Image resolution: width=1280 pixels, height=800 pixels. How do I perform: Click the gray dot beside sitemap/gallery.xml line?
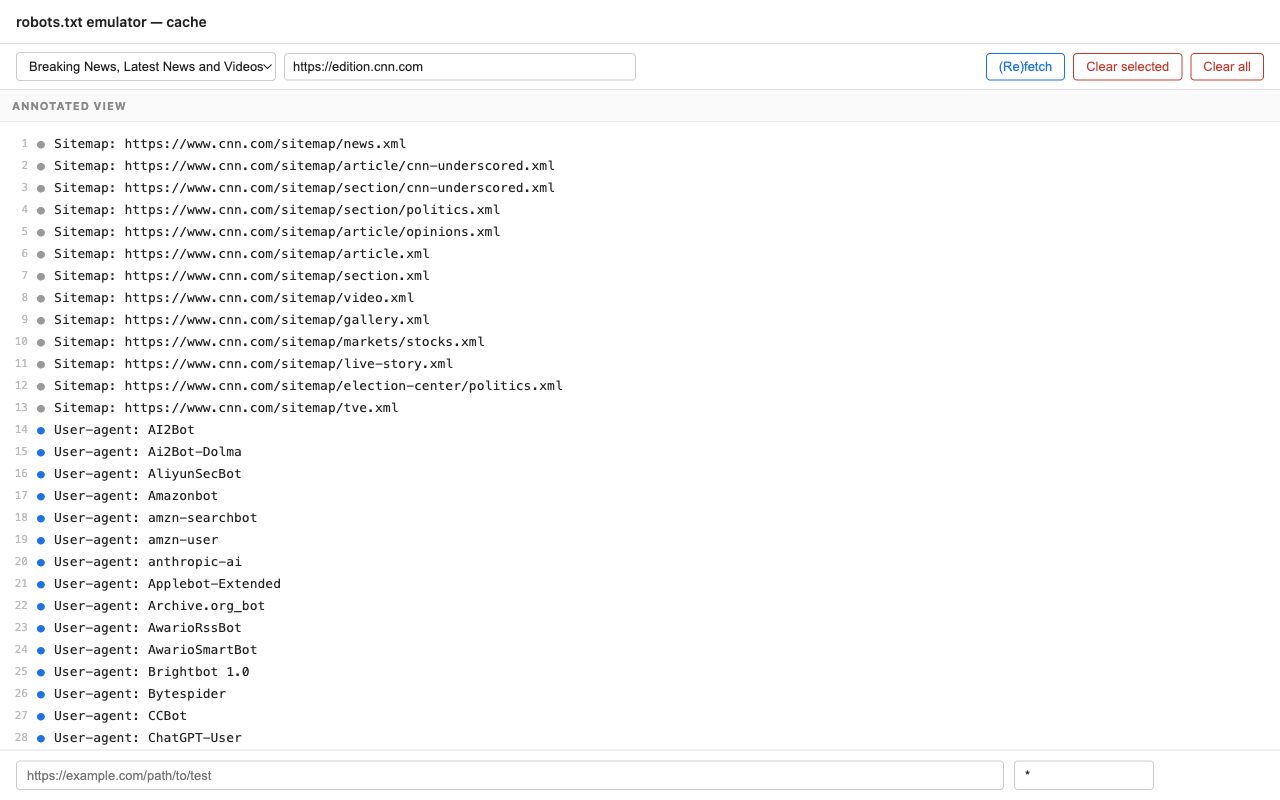click(41, 320)
